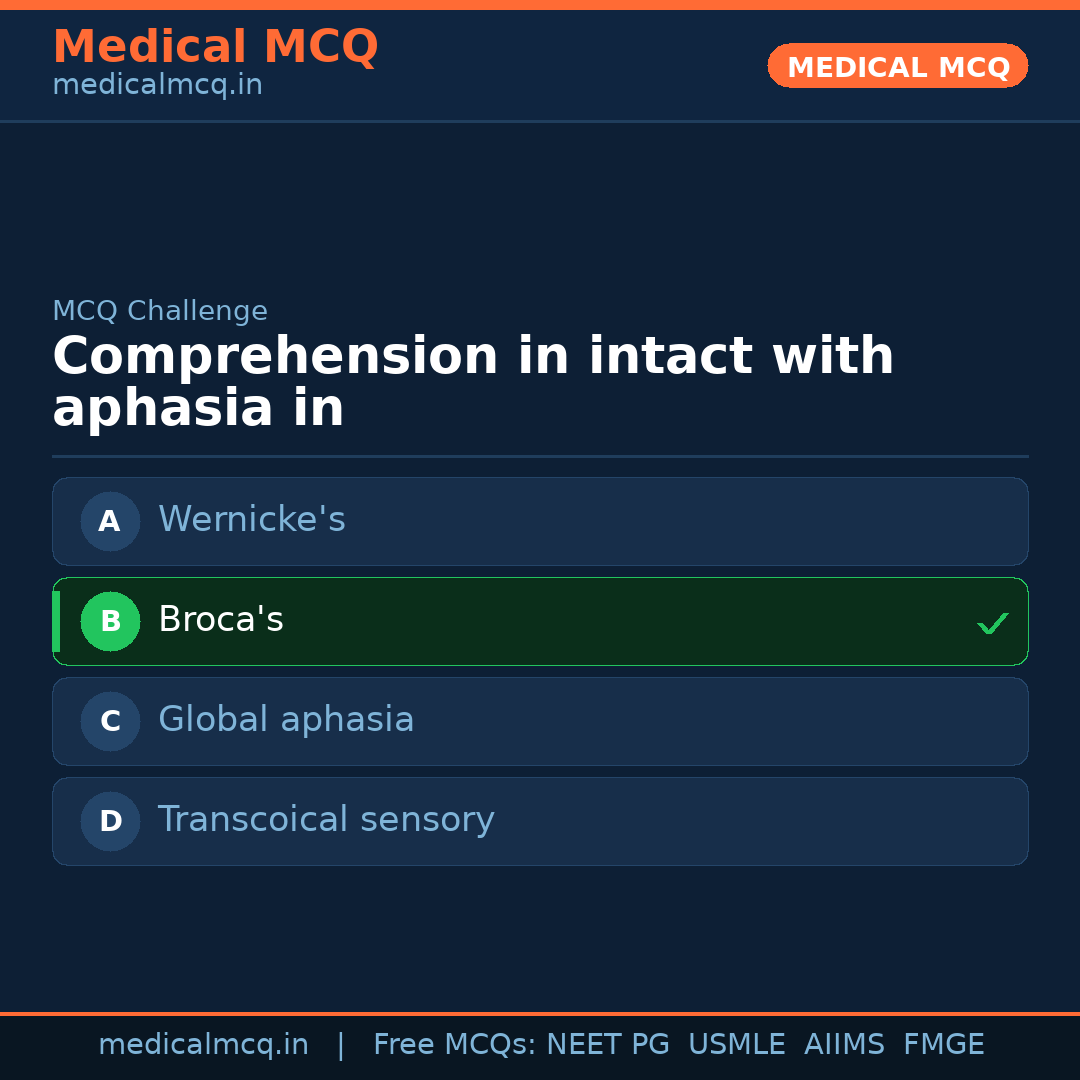Click the Medical MCQ orange title logo
The height and width of the screenshot is (1080, 1080).
215,47
